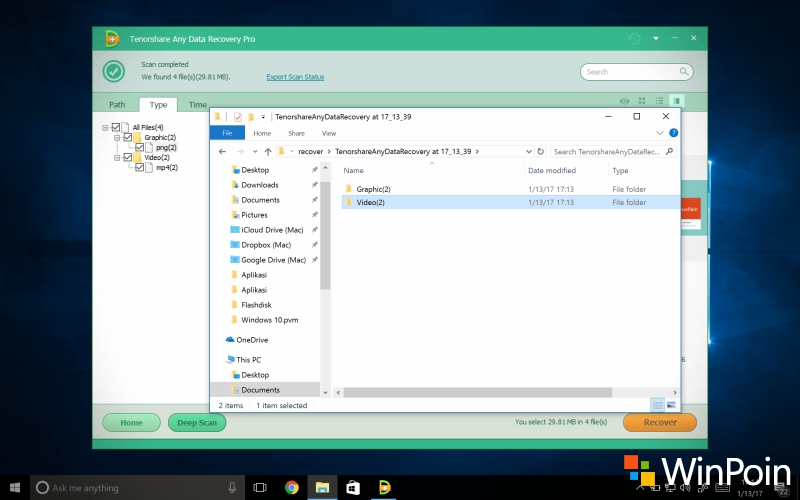Open the Export Scan Status link
The width and height of the screenshot is (800, 500).
(x=295, y=77)
